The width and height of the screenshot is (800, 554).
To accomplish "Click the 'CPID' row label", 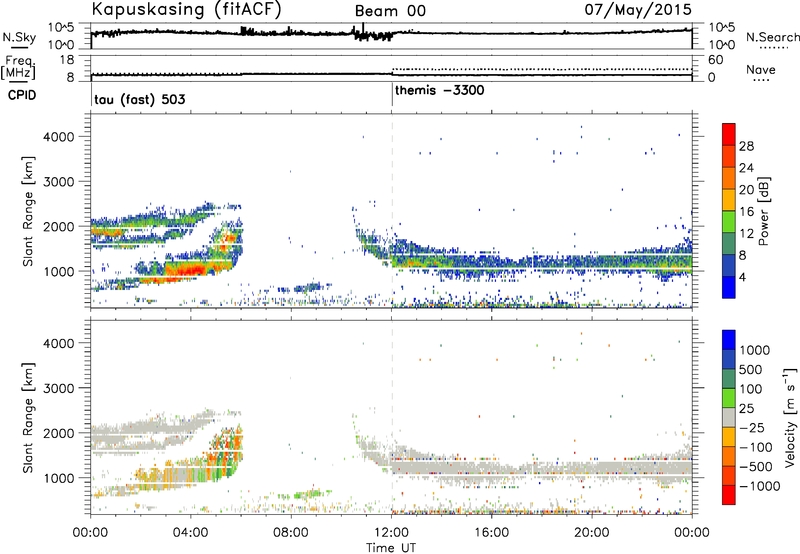I will [22, 95].
